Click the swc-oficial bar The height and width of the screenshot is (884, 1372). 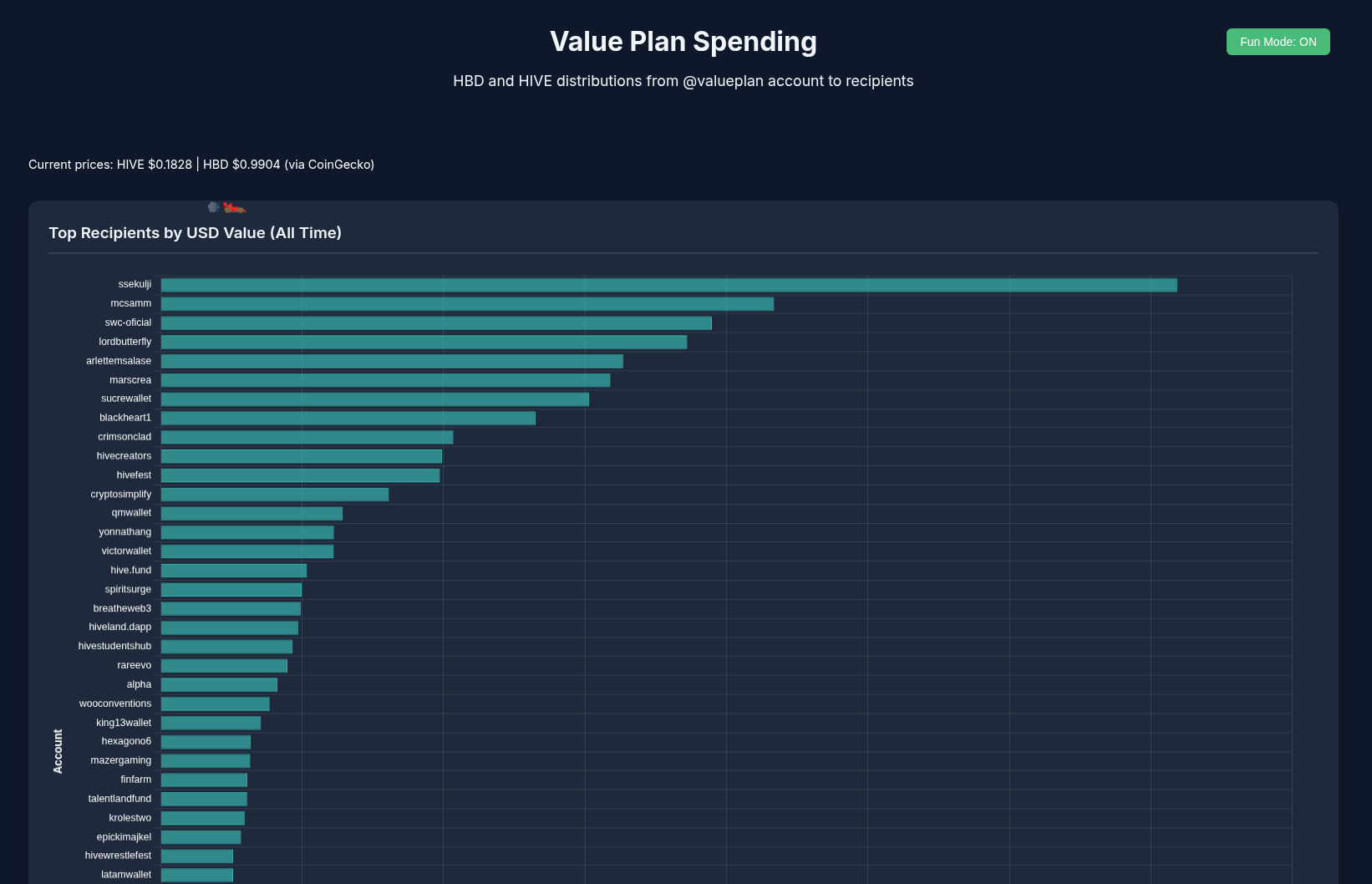(436, 323)
